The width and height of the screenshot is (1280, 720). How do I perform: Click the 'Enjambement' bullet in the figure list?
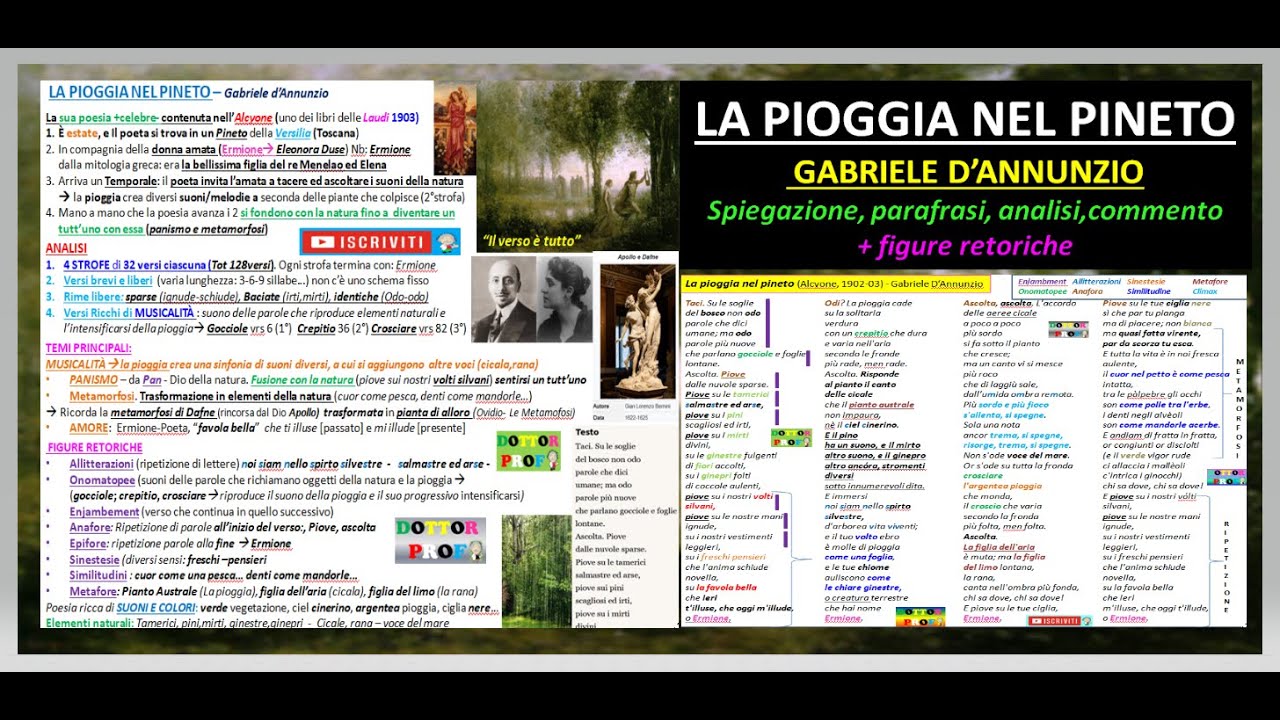pos(104,511)
